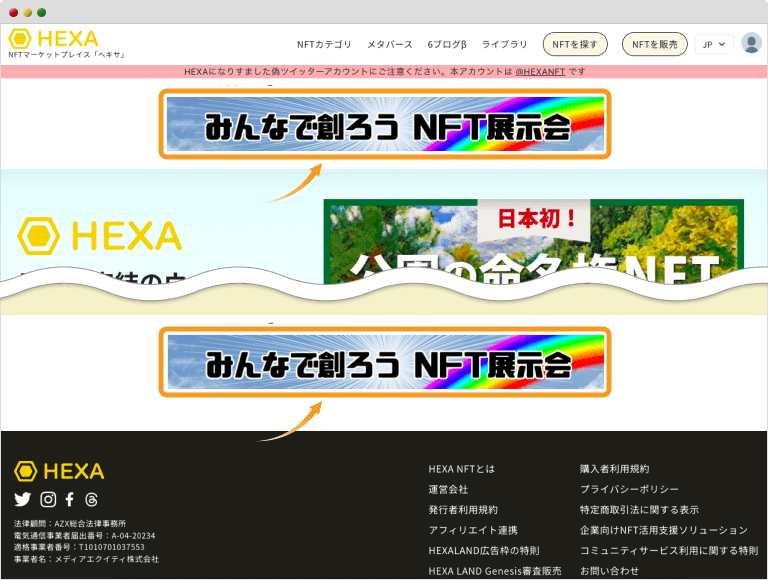Screen dimensions: 768x580
Task: Click the red browser window close button
Action: click(13, 12)
